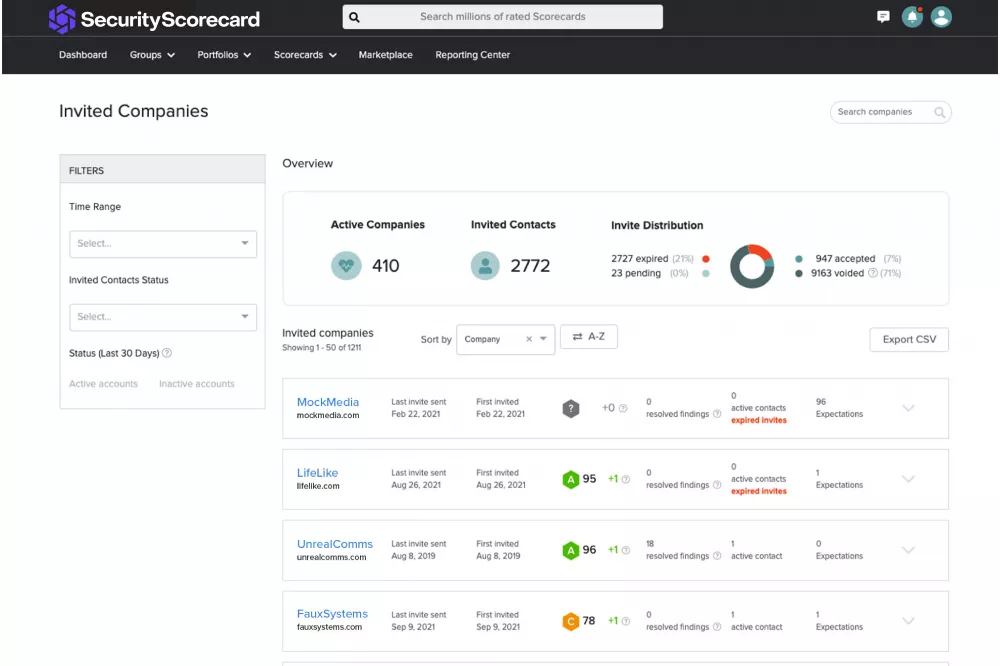Open Marketplace
This screenshot has width=1000, height=666.
[385, 55]
